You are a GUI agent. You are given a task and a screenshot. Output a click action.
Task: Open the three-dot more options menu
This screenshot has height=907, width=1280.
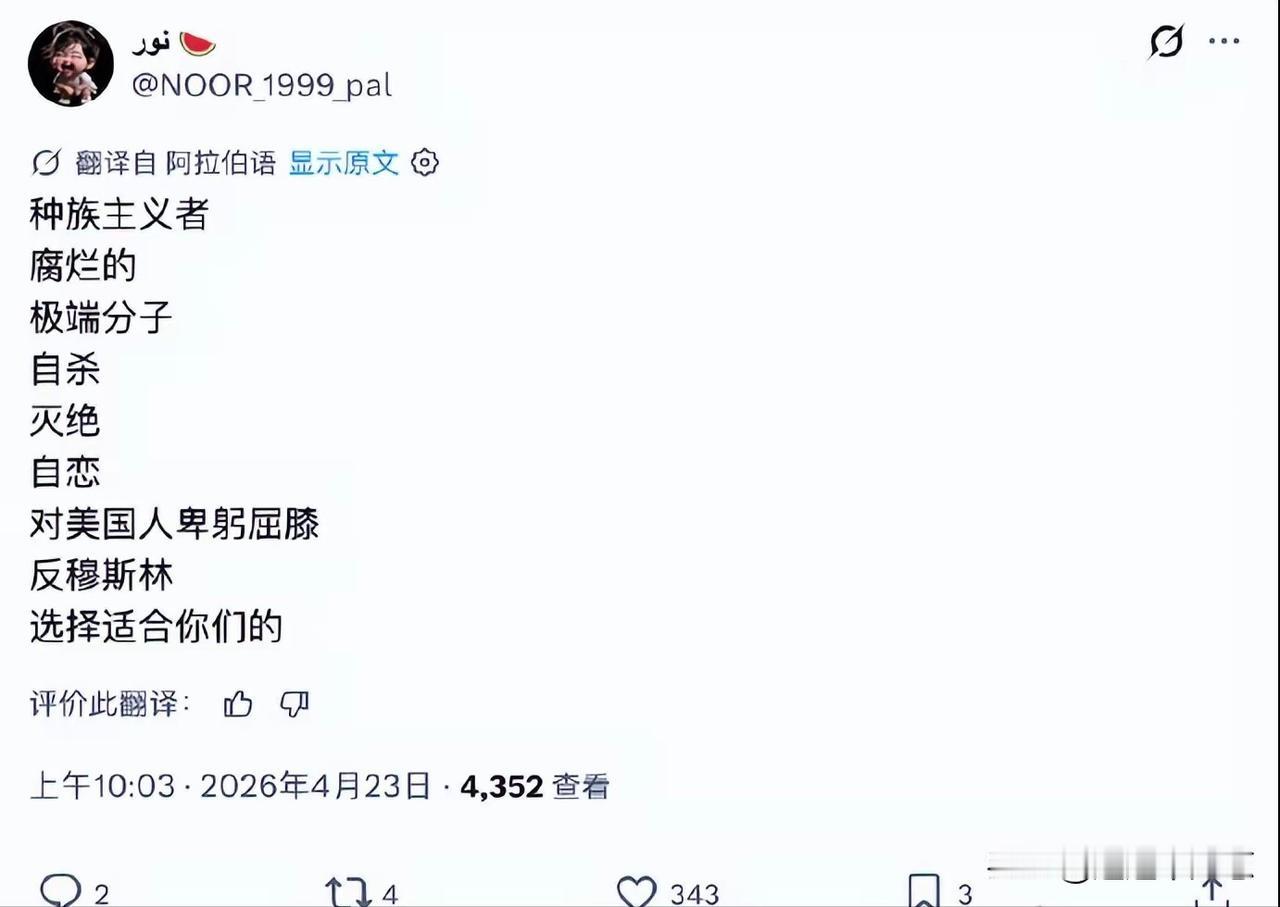pos(1224,42)
